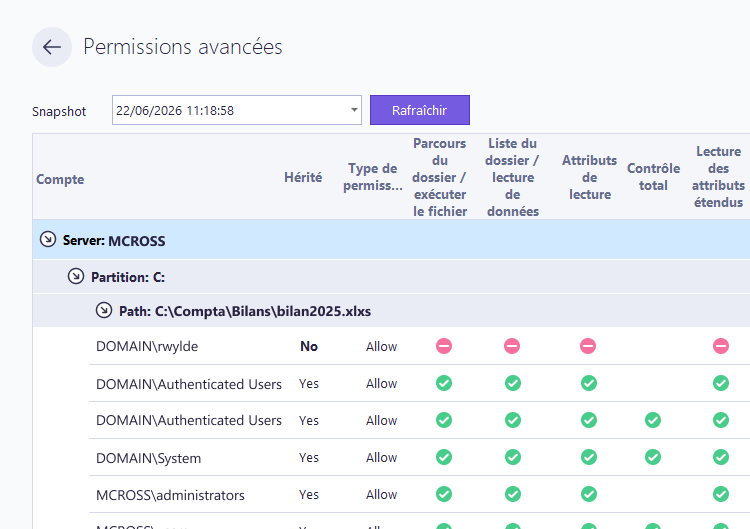The width and height of the screenshot is (750, 529).
Task: Click the Snapshot label
Action: (x=59, y=111)
